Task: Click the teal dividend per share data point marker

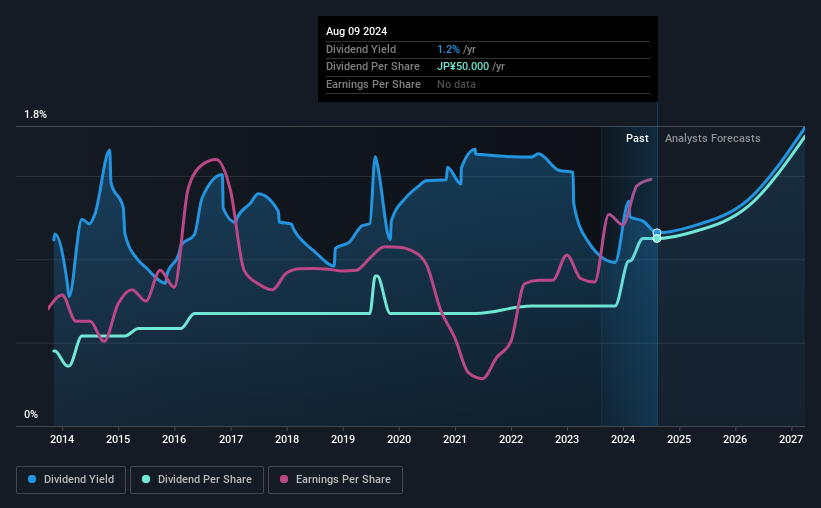Action: (x=657, y=239)
